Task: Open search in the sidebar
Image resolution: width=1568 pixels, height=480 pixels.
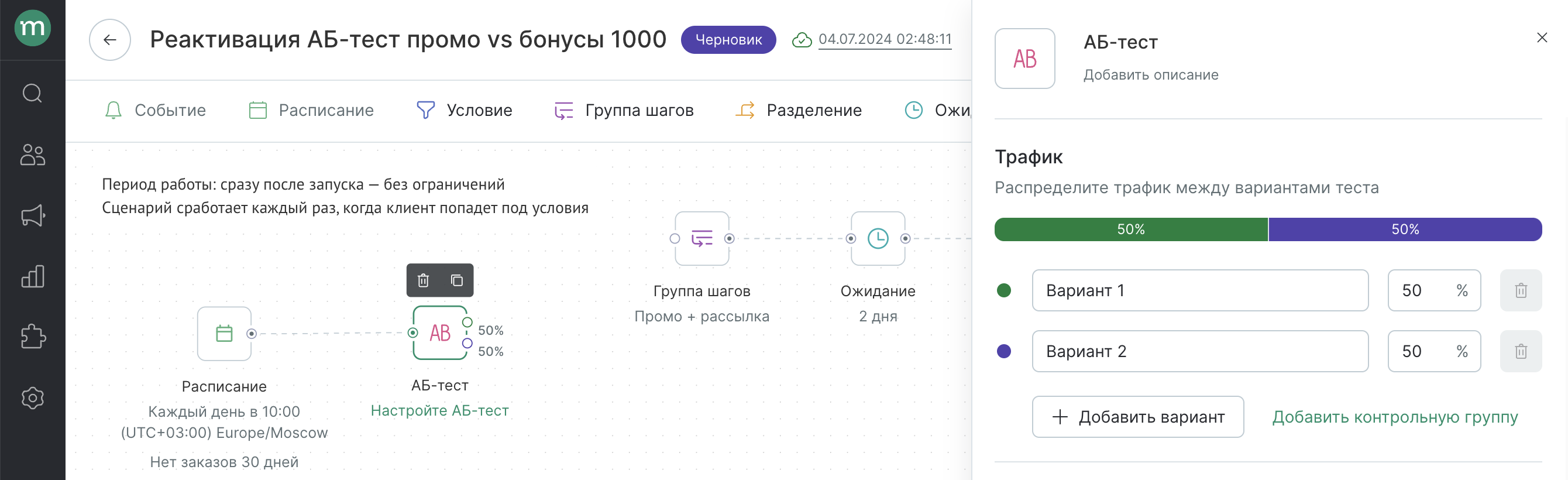Action: pyautogui.click(x=32, y=93)
